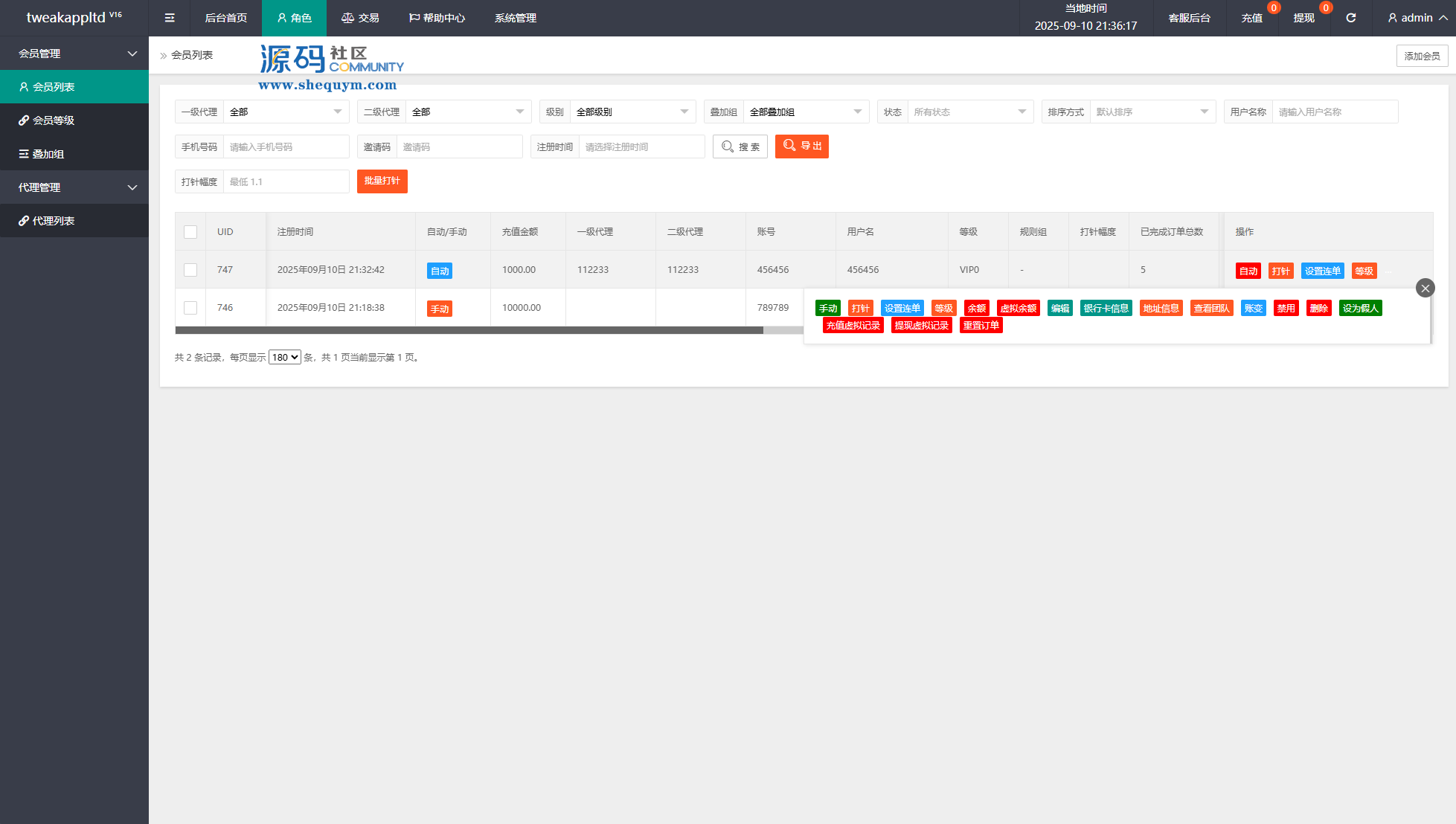Toggle the select-all checkbox in table header
The image size is (1456, 824).
[x=190, y=232]
